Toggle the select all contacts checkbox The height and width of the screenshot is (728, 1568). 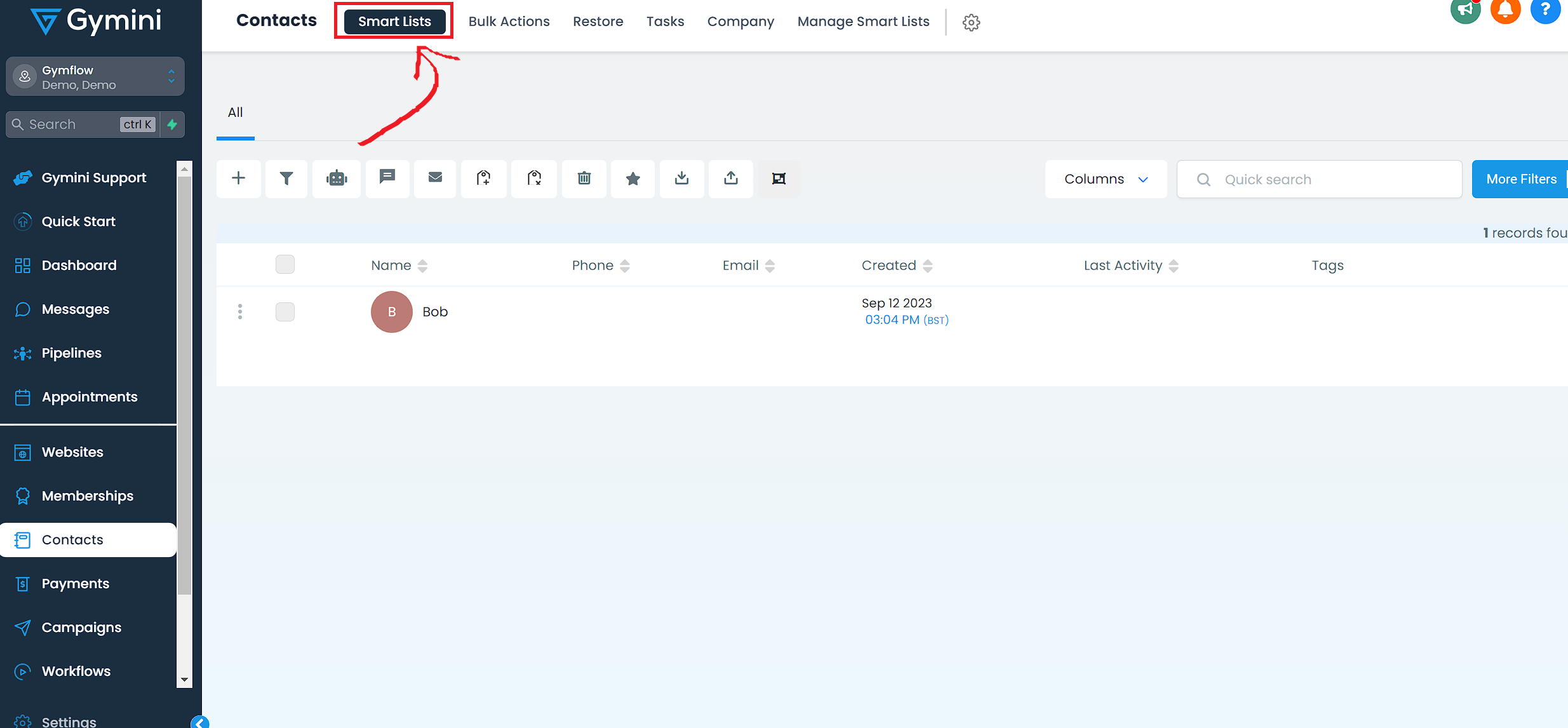[x=285, y=264]
